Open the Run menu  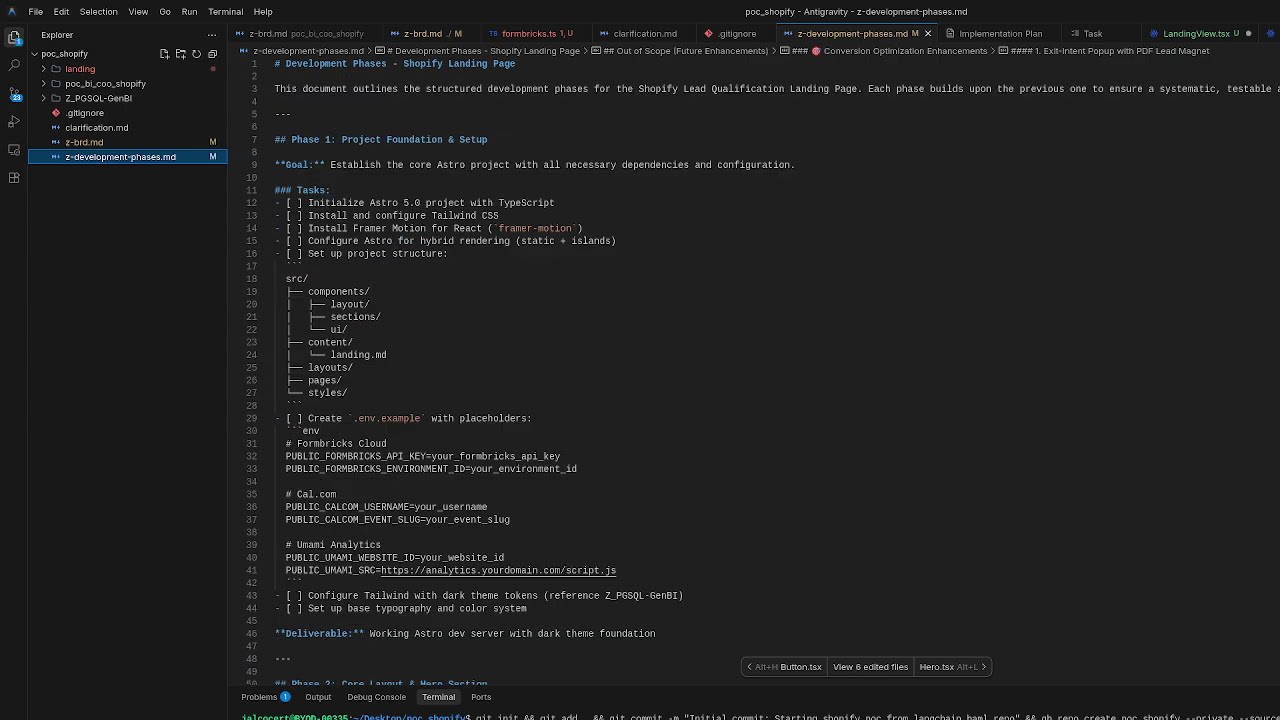click(189, 12)
